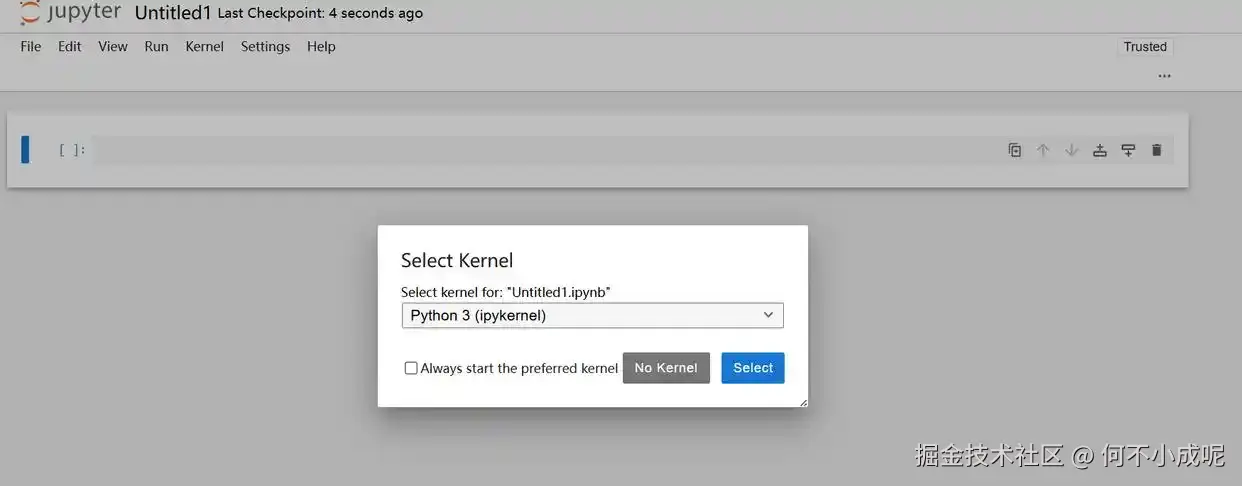Insert a cell above this one

(x=1100, y=150)
